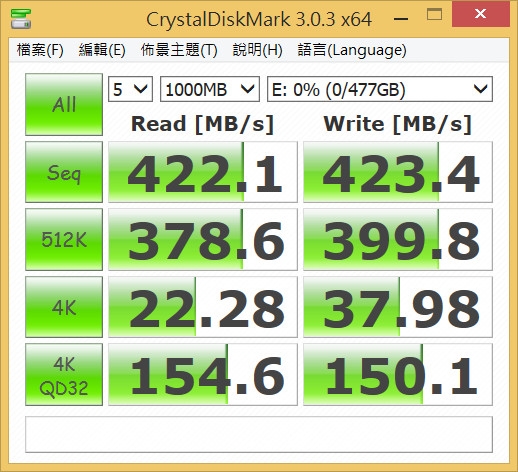Click the 512K write result 399.8

point(398,239)
